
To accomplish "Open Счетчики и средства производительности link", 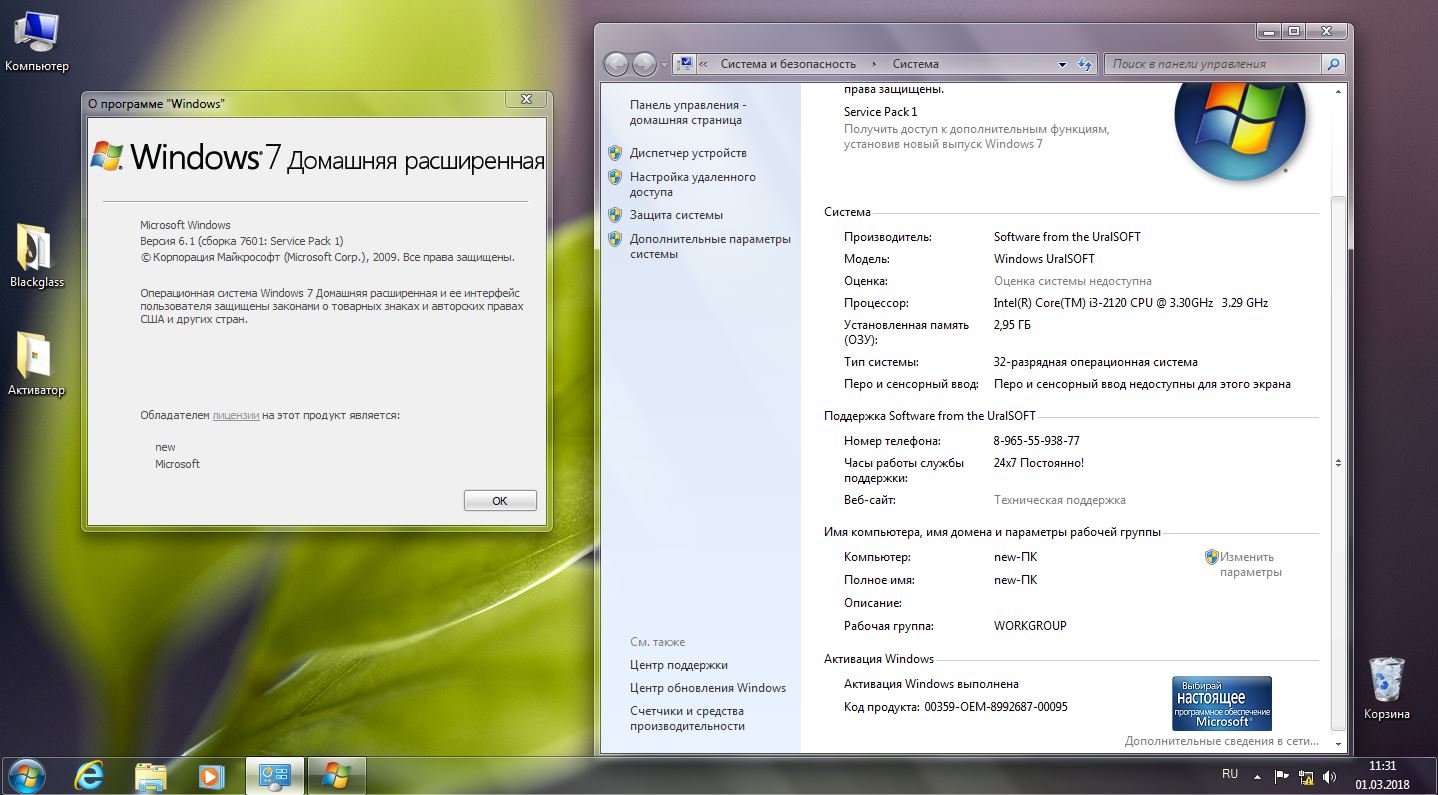I will 688,718.
